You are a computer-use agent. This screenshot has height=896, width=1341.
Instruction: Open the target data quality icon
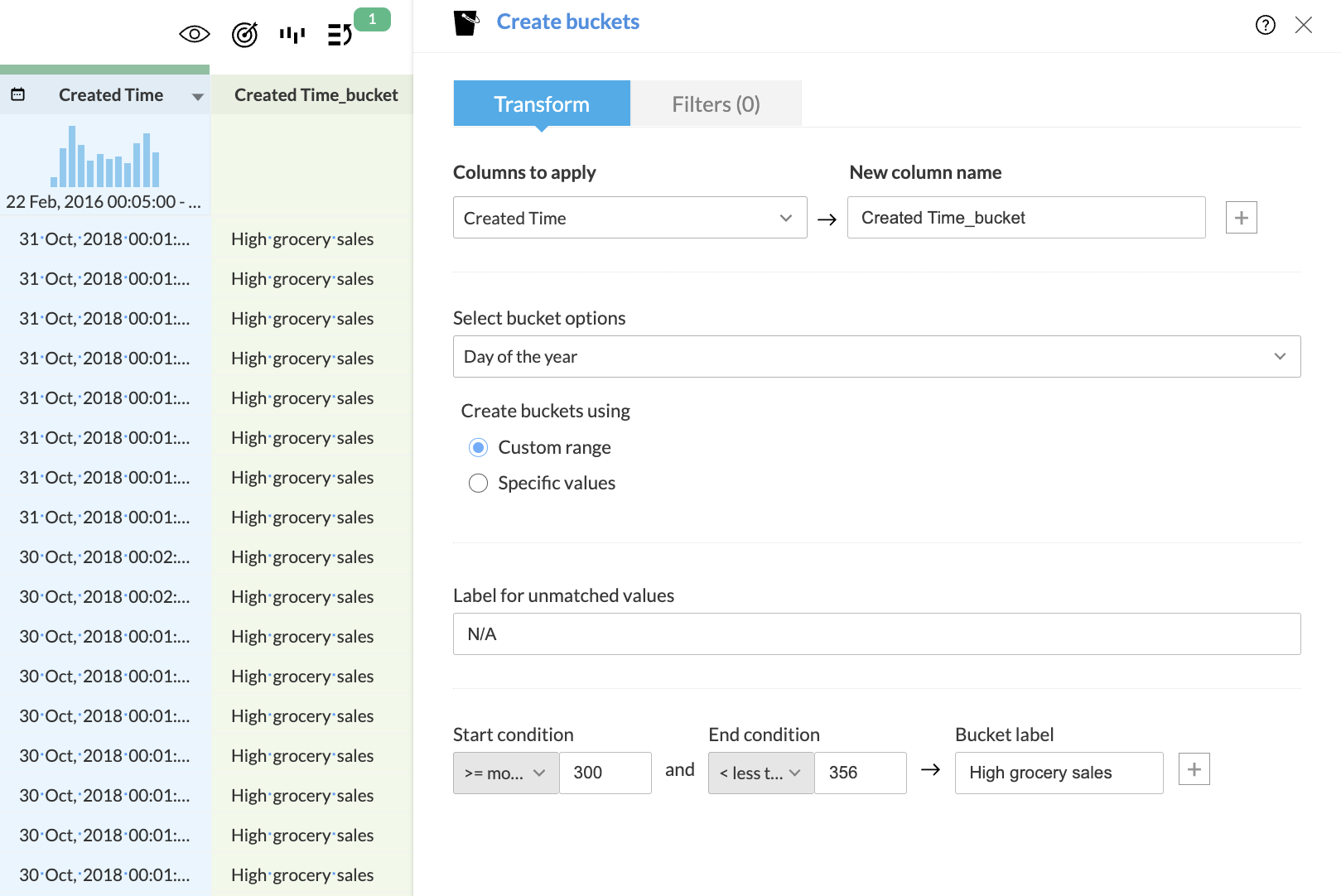(x=244, y=35)
